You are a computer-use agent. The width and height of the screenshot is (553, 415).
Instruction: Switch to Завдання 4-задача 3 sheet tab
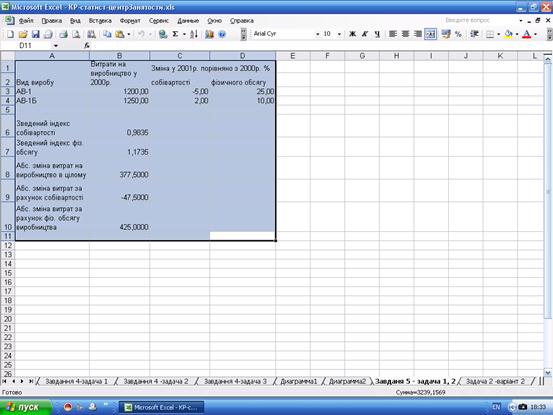tap(235, 381)
